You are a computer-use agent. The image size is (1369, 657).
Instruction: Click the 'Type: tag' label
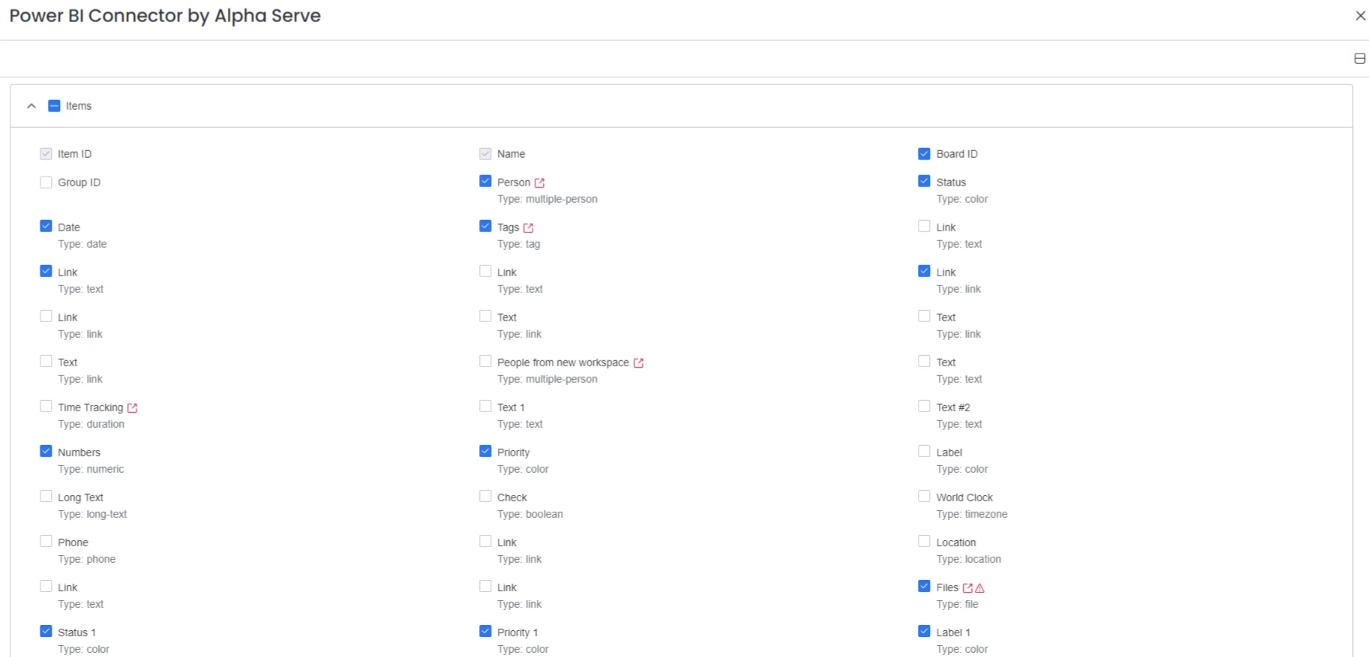click(x=519, y=244)
